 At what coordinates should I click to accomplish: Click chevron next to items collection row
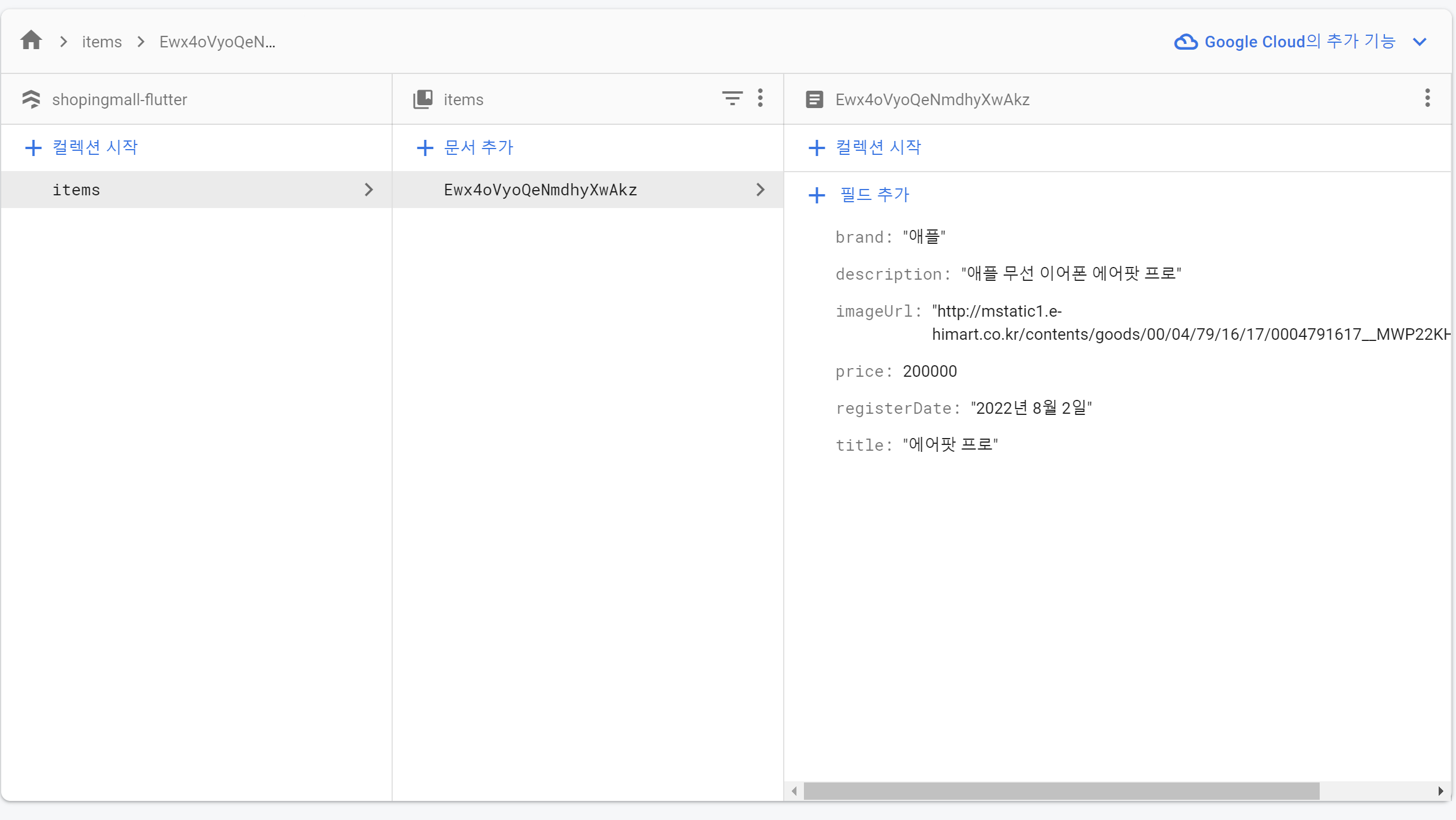[x=368, y=190]
